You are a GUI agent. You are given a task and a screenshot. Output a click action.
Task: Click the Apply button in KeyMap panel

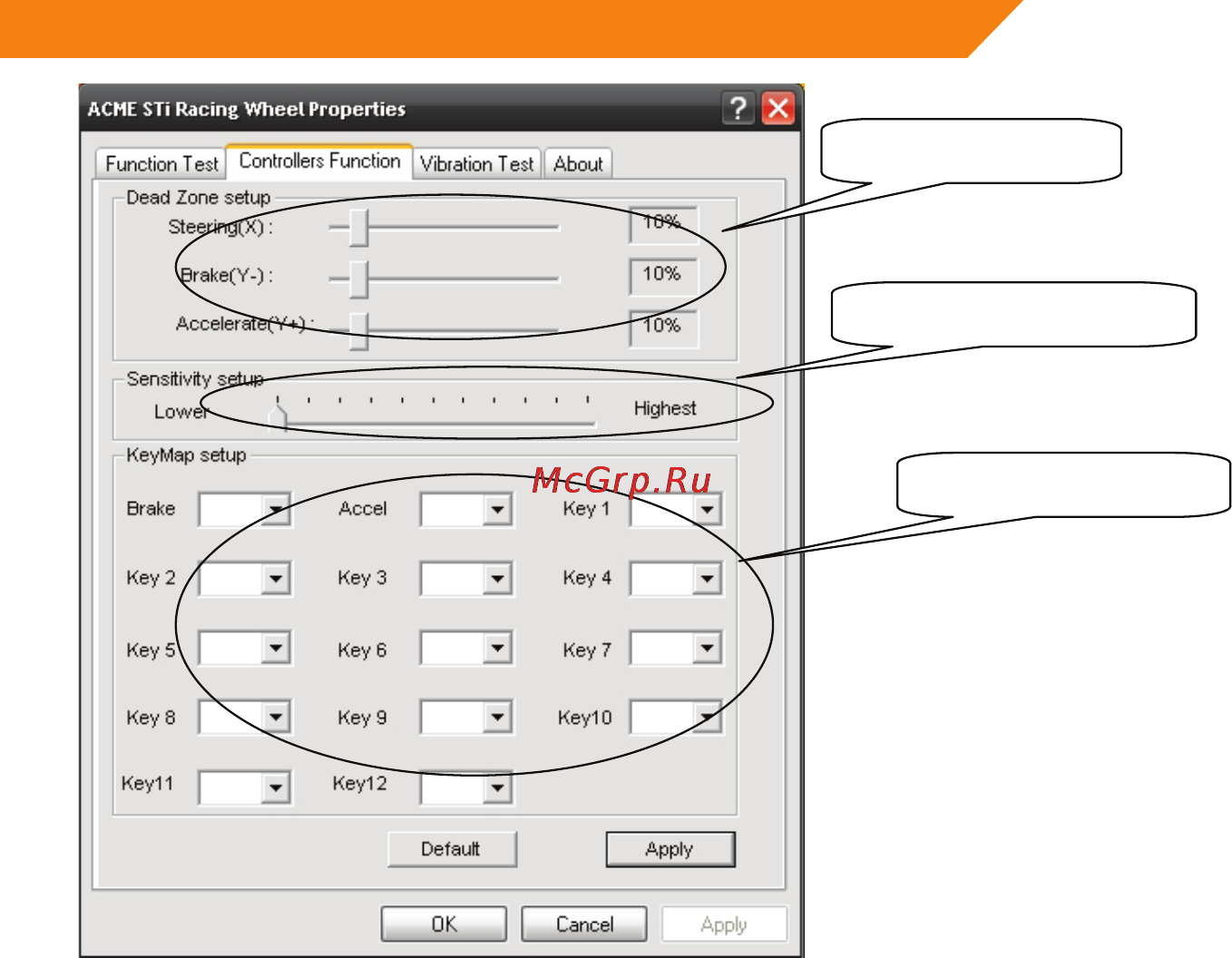[x=670, y=849]
